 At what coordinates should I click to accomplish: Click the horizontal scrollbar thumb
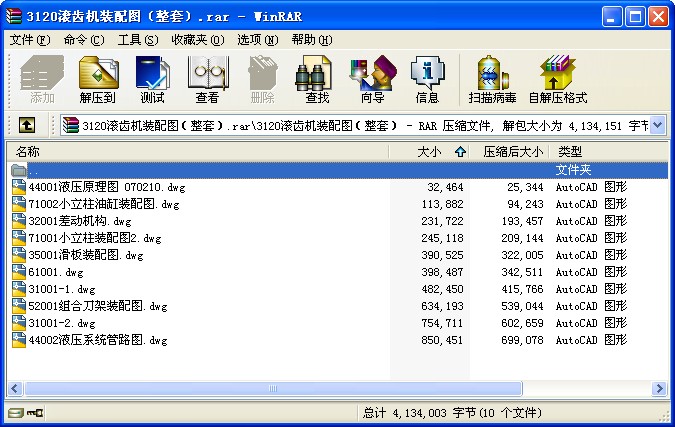[273, 388]
